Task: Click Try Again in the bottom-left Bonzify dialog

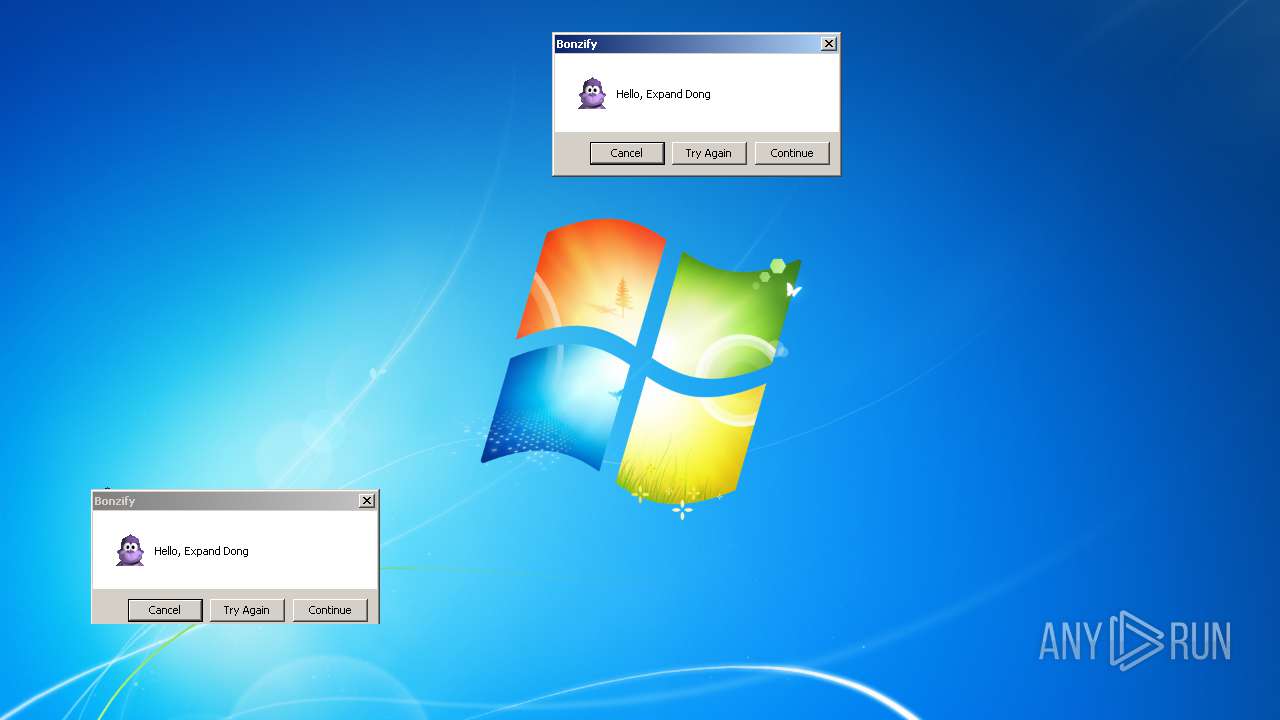Action: pos(247,610)
